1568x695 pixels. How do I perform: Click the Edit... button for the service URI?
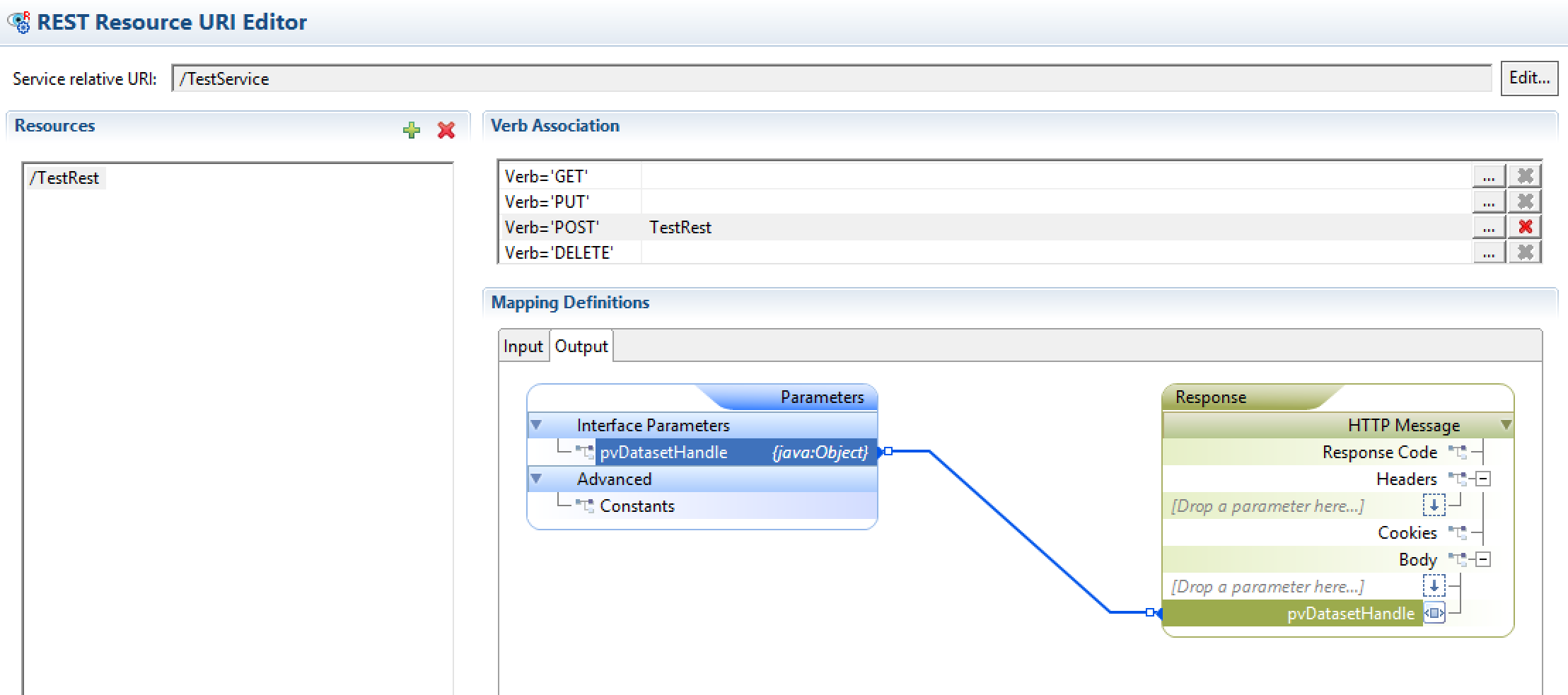[1529, 78]
